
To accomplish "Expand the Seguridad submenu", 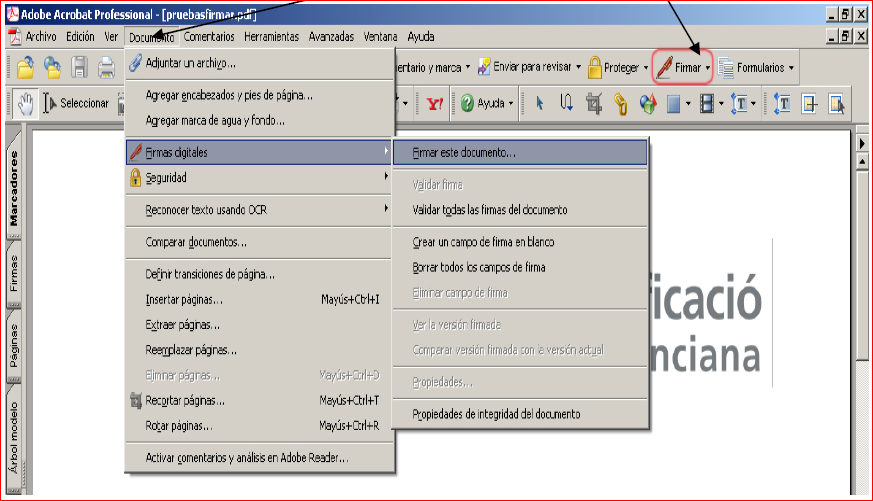I will tap(258, 178).
